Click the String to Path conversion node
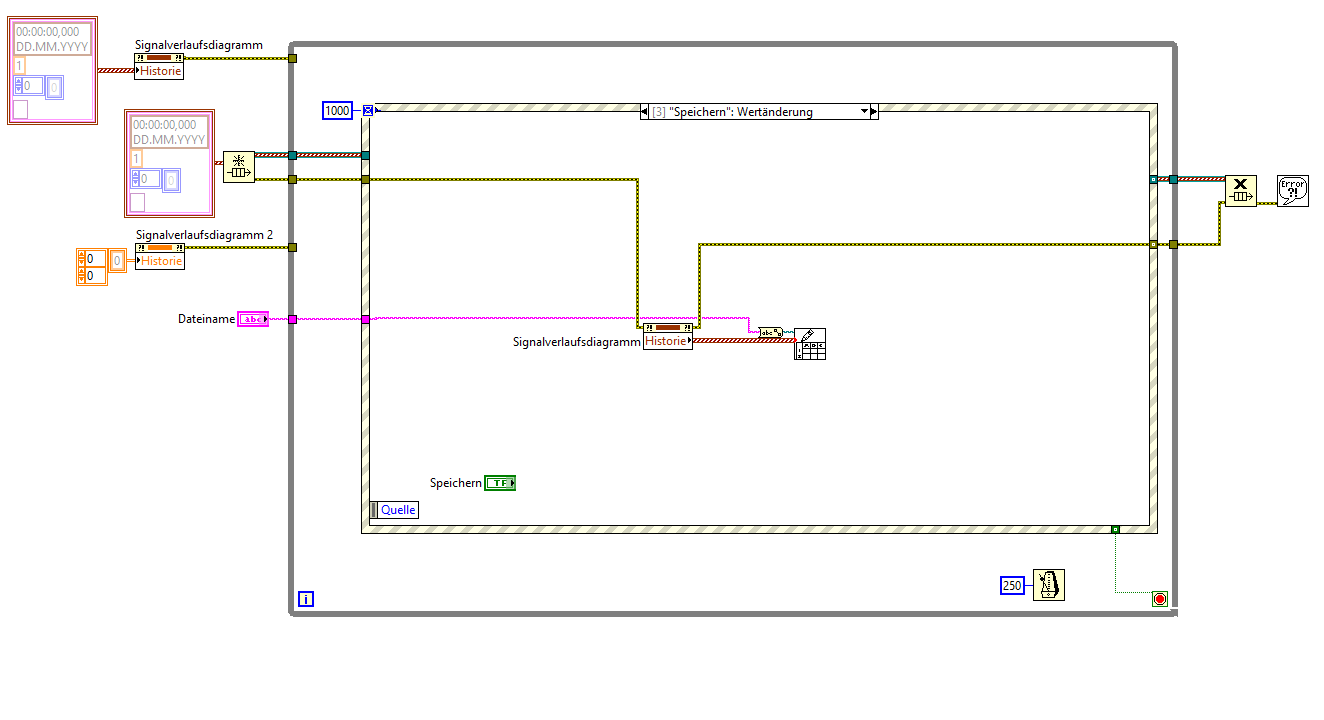The image size is (1324, 720). click(771, 332)
